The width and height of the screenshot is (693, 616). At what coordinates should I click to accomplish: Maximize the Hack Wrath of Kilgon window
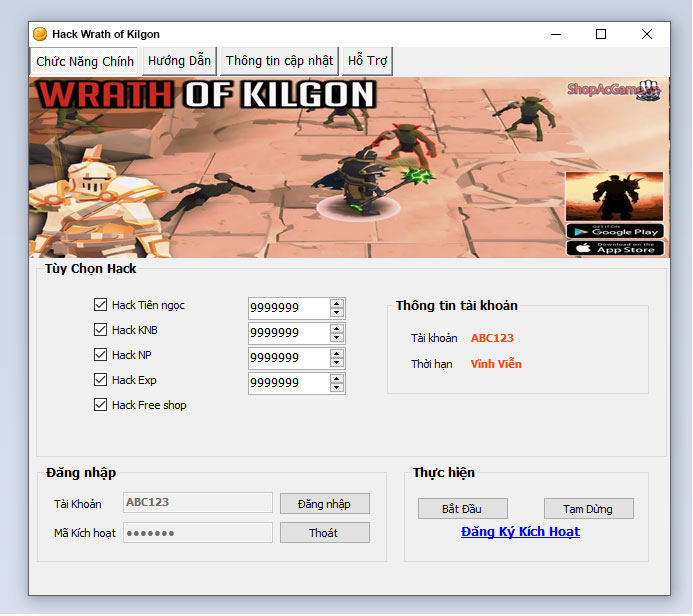[x=601, y=34]
